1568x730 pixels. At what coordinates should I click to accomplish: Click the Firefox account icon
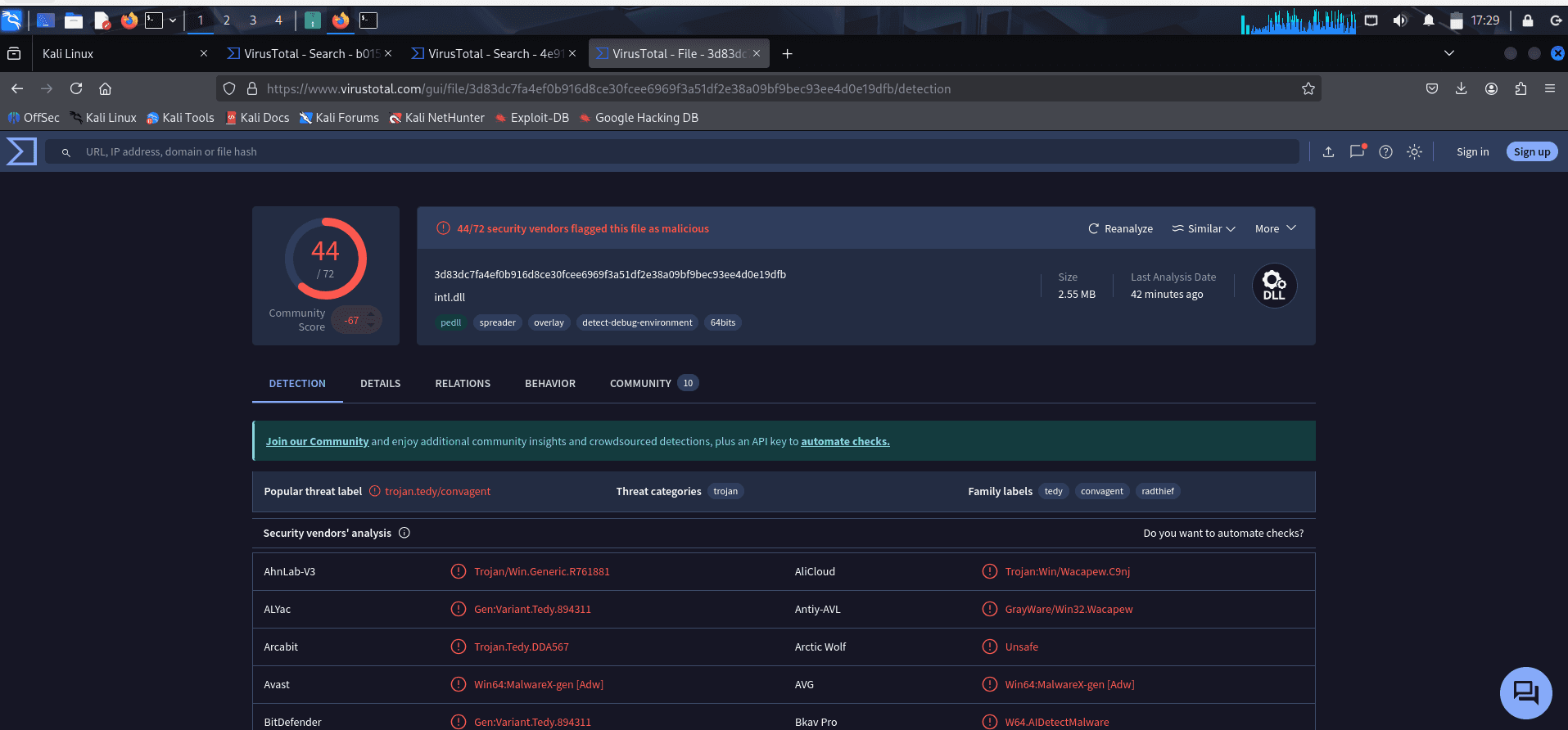[x=1491, y=88]
